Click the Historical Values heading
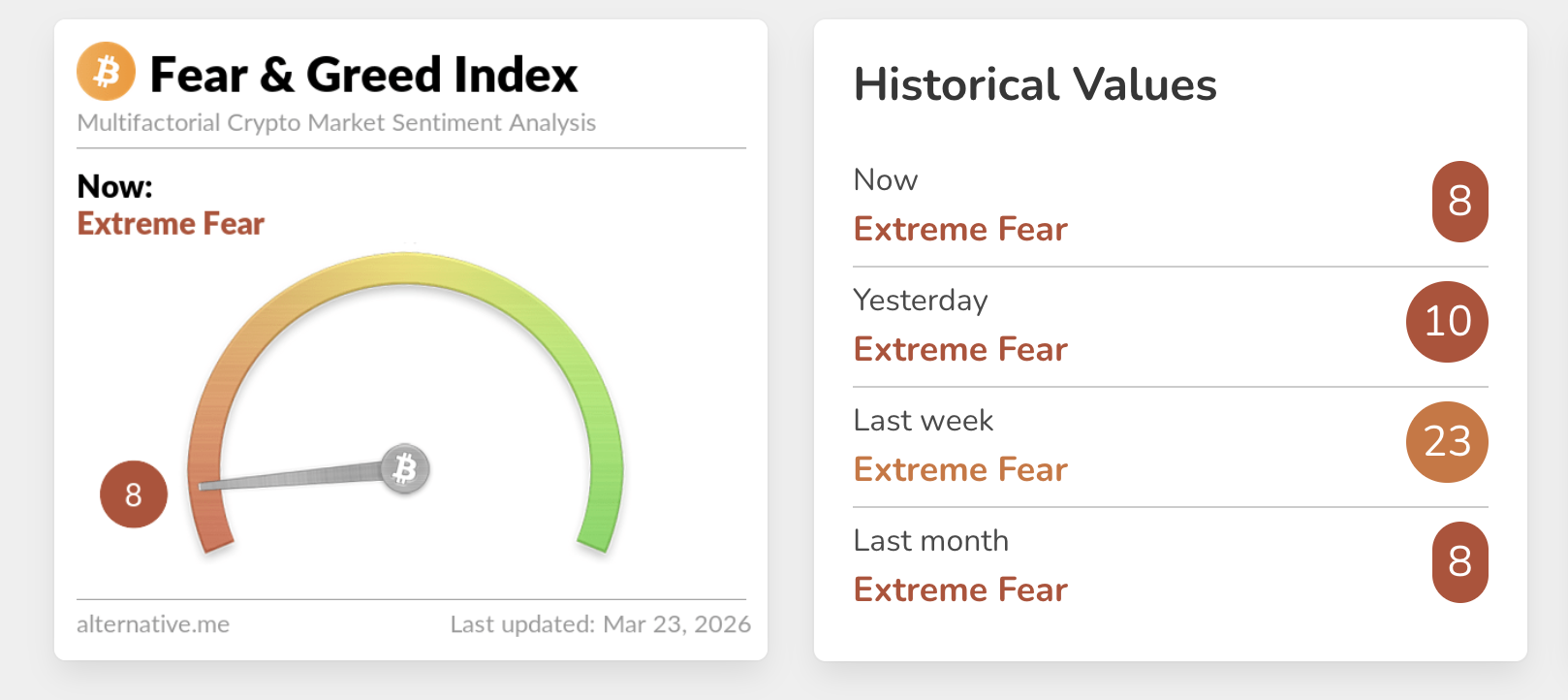 point(1035,84)
